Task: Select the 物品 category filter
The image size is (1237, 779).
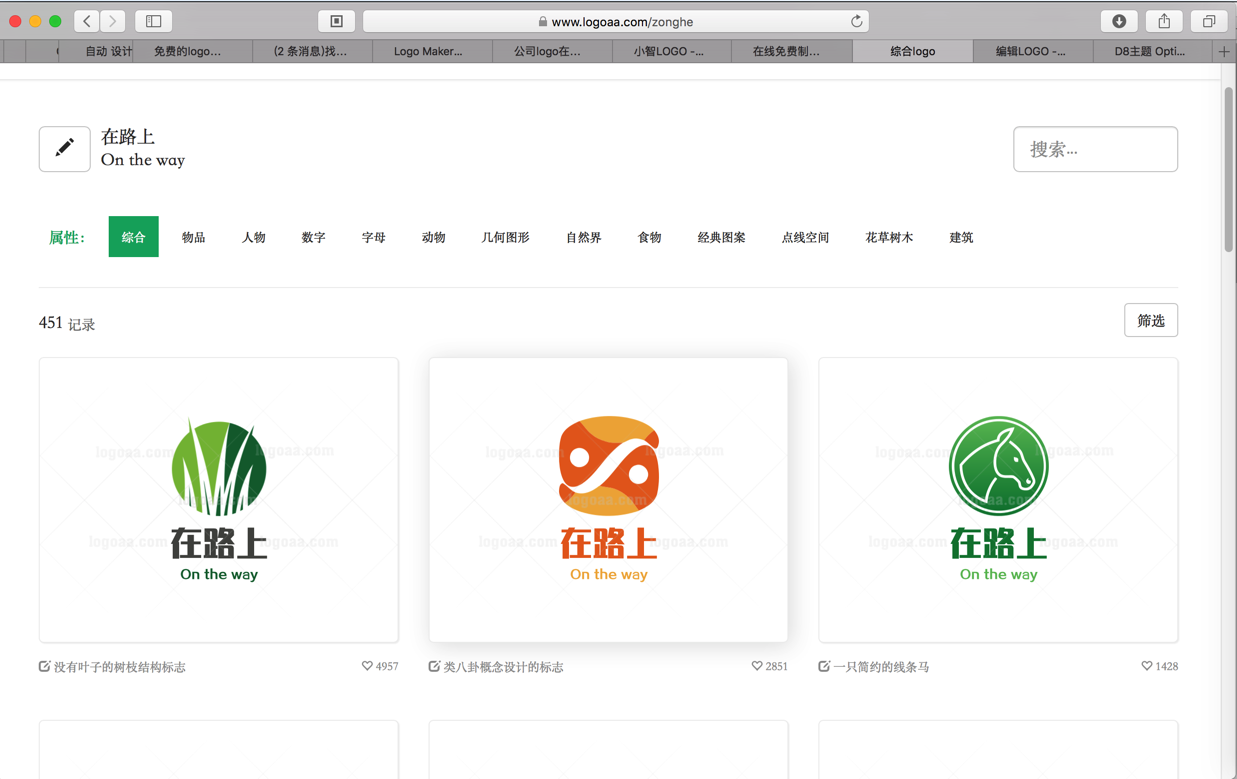Action: [x=194, y=237]
